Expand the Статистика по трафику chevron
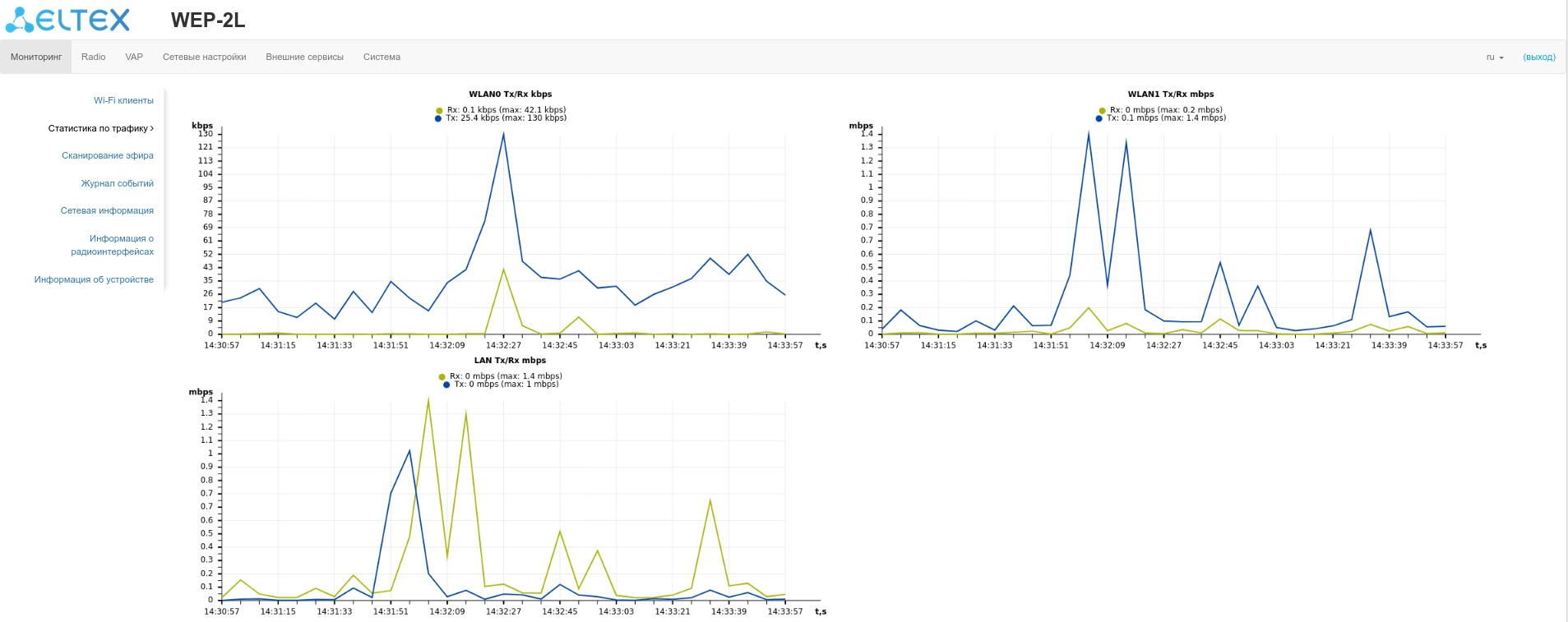 152,128
